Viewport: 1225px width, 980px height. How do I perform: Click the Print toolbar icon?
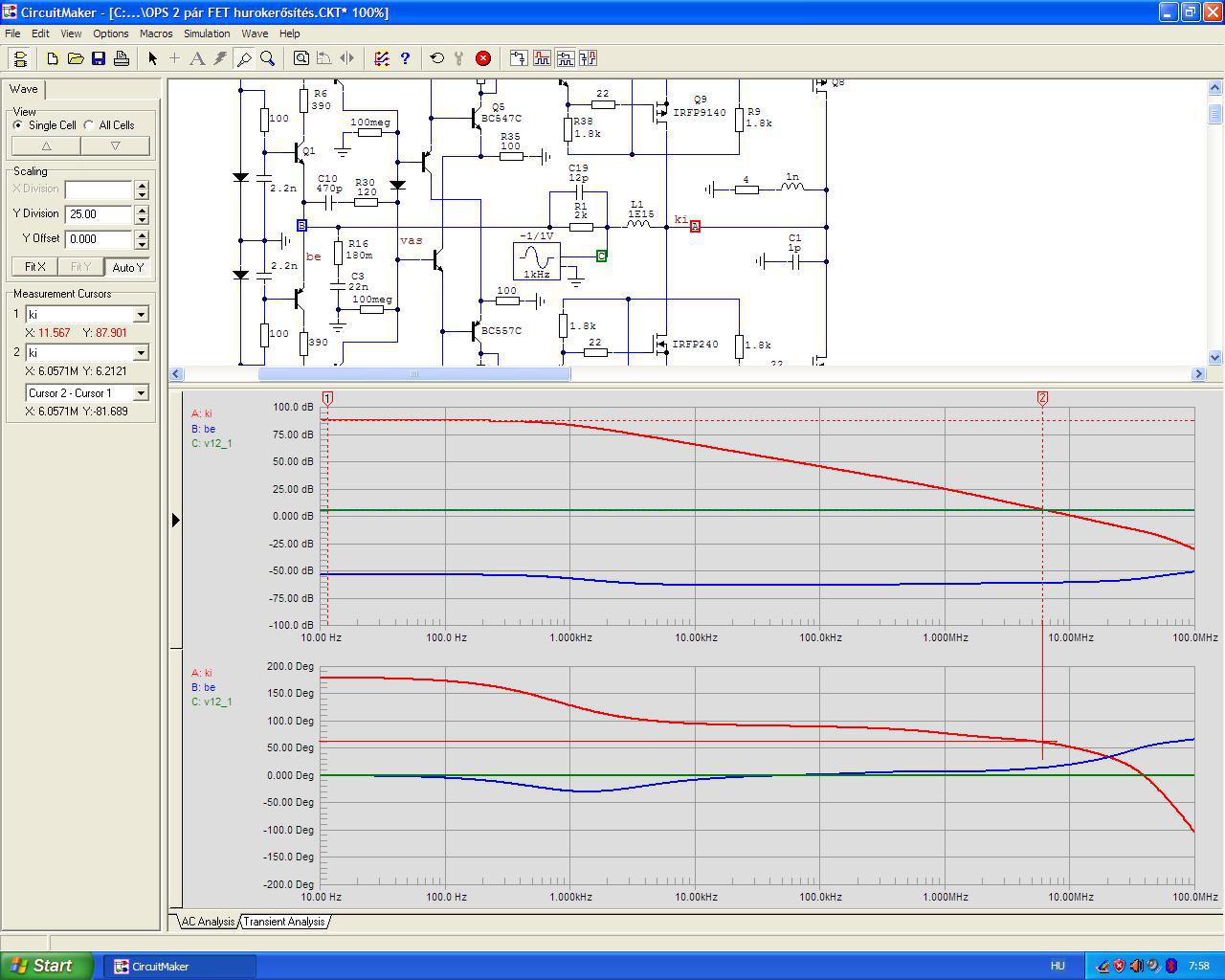[x=122, y=58]
